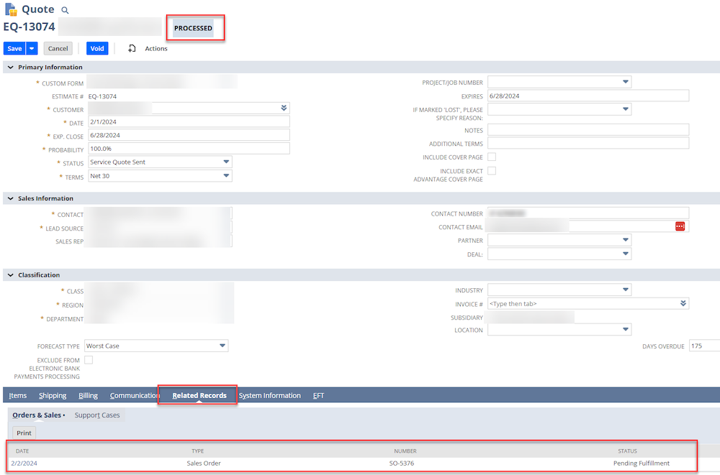Open the 2/2/2024 sales order link
Viewport: 720px width, 475px height.
(x=24, y=464)
